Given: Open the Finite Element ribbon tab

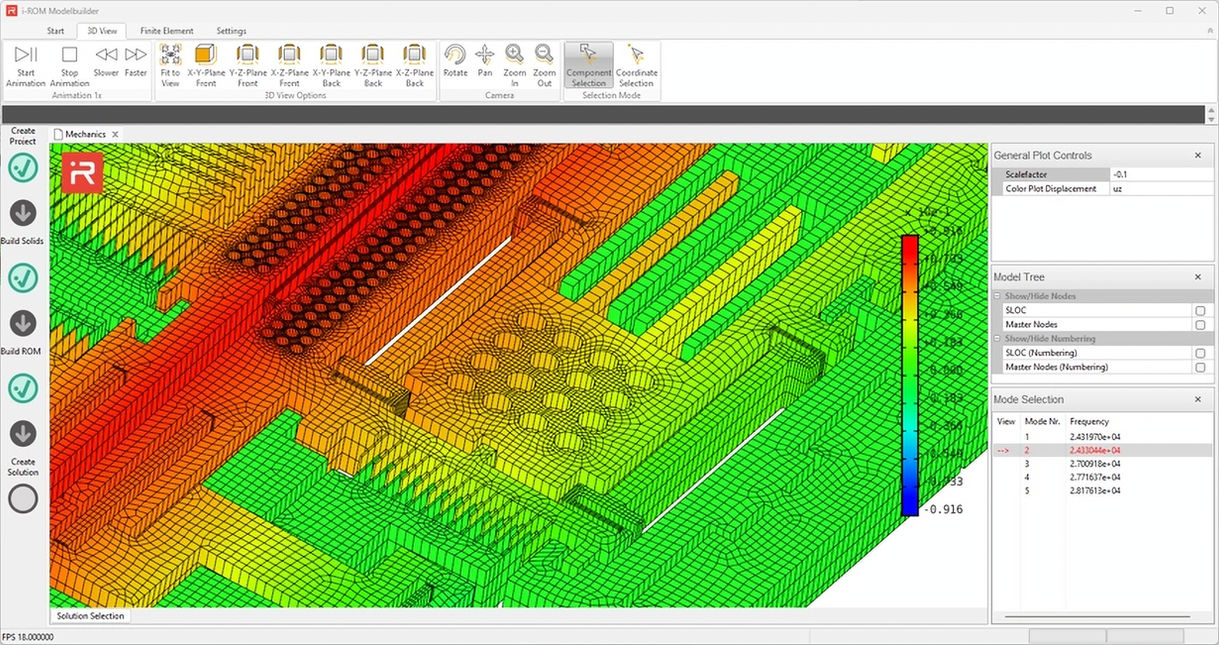Looking at the screenshot, I should point(167,31).
